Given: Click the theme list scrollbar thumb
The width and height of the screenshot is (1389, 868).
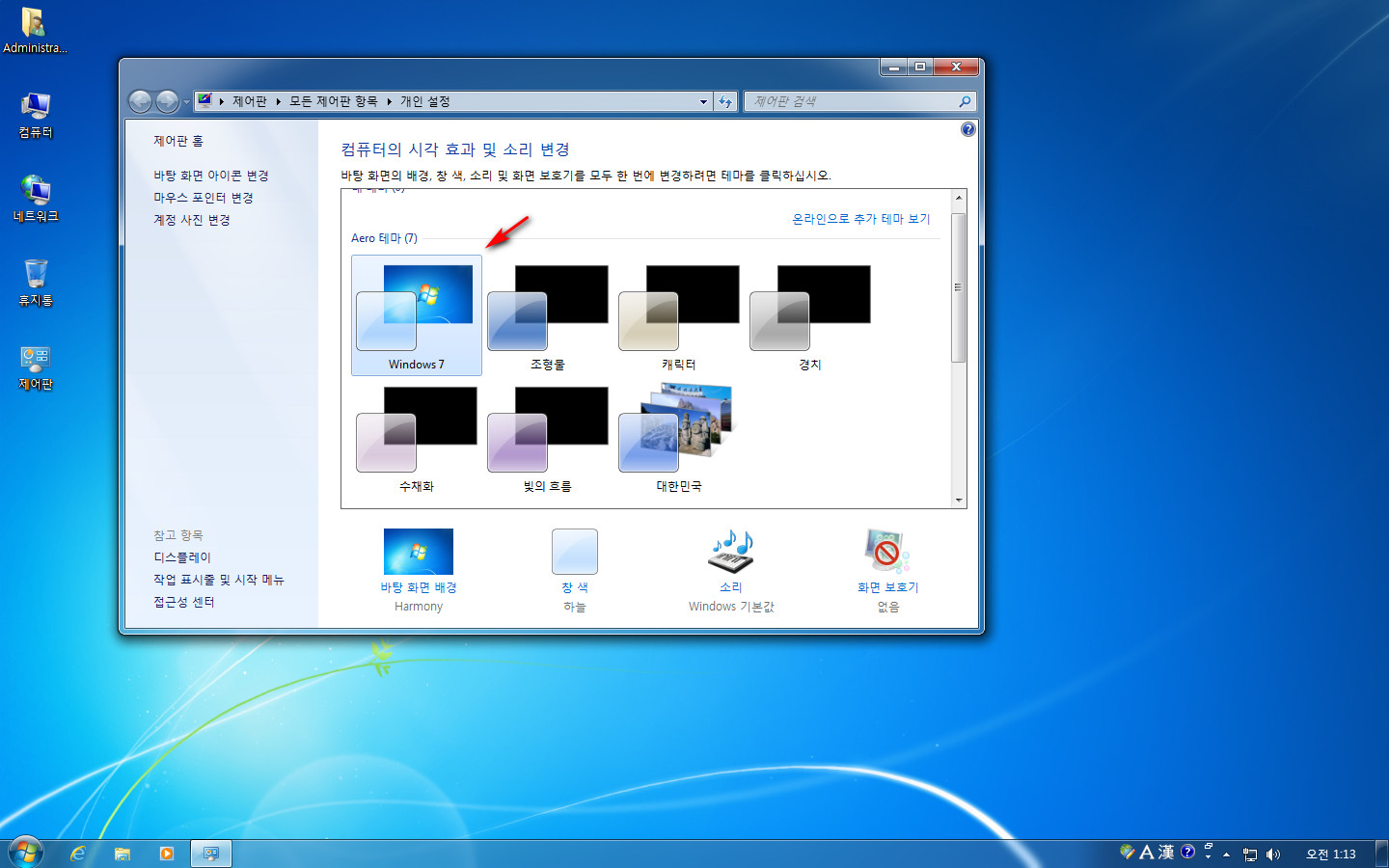Looking at the screenshot, I should [x=959, y=287].
